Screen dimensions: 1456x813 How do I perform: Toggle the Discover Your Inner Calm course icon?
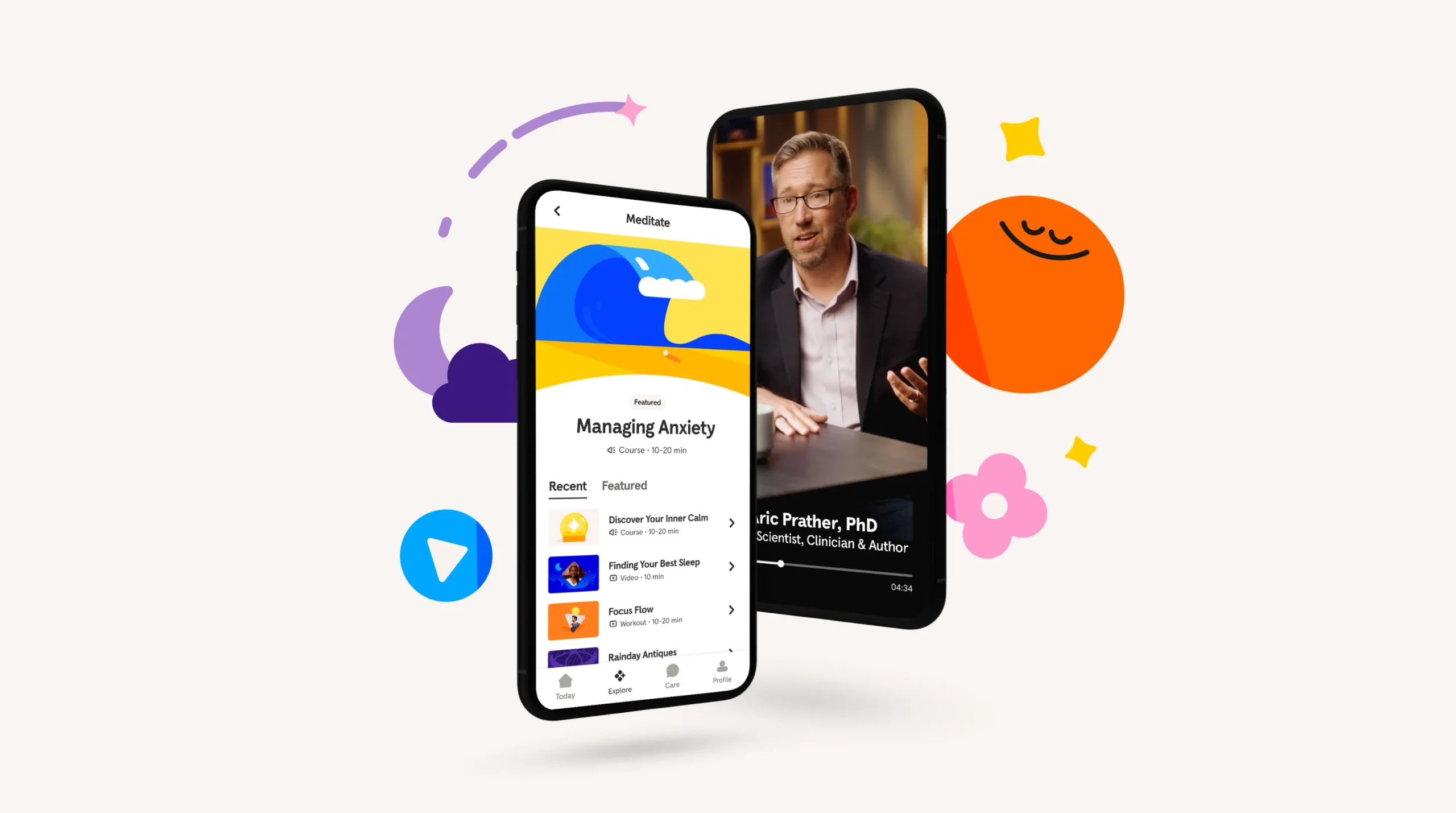pyautogui.click(x=572, y=524)
